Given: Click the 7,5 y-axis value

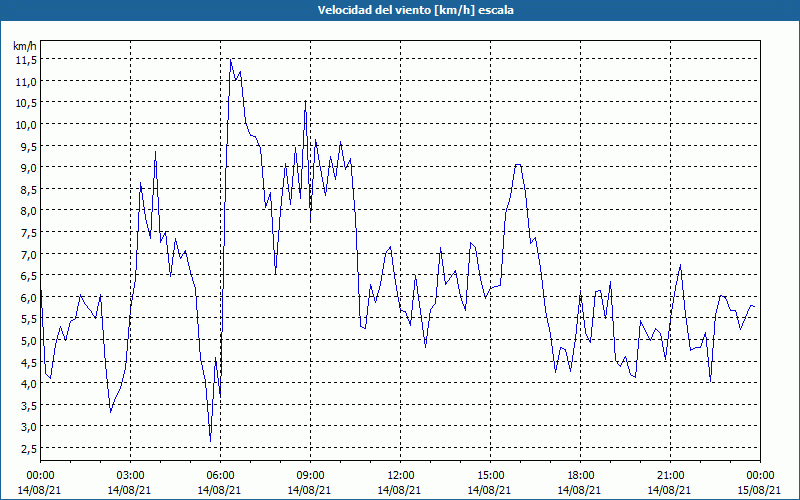Looking at the screenshot, I should pyautogui.click(x=29, y=232).
